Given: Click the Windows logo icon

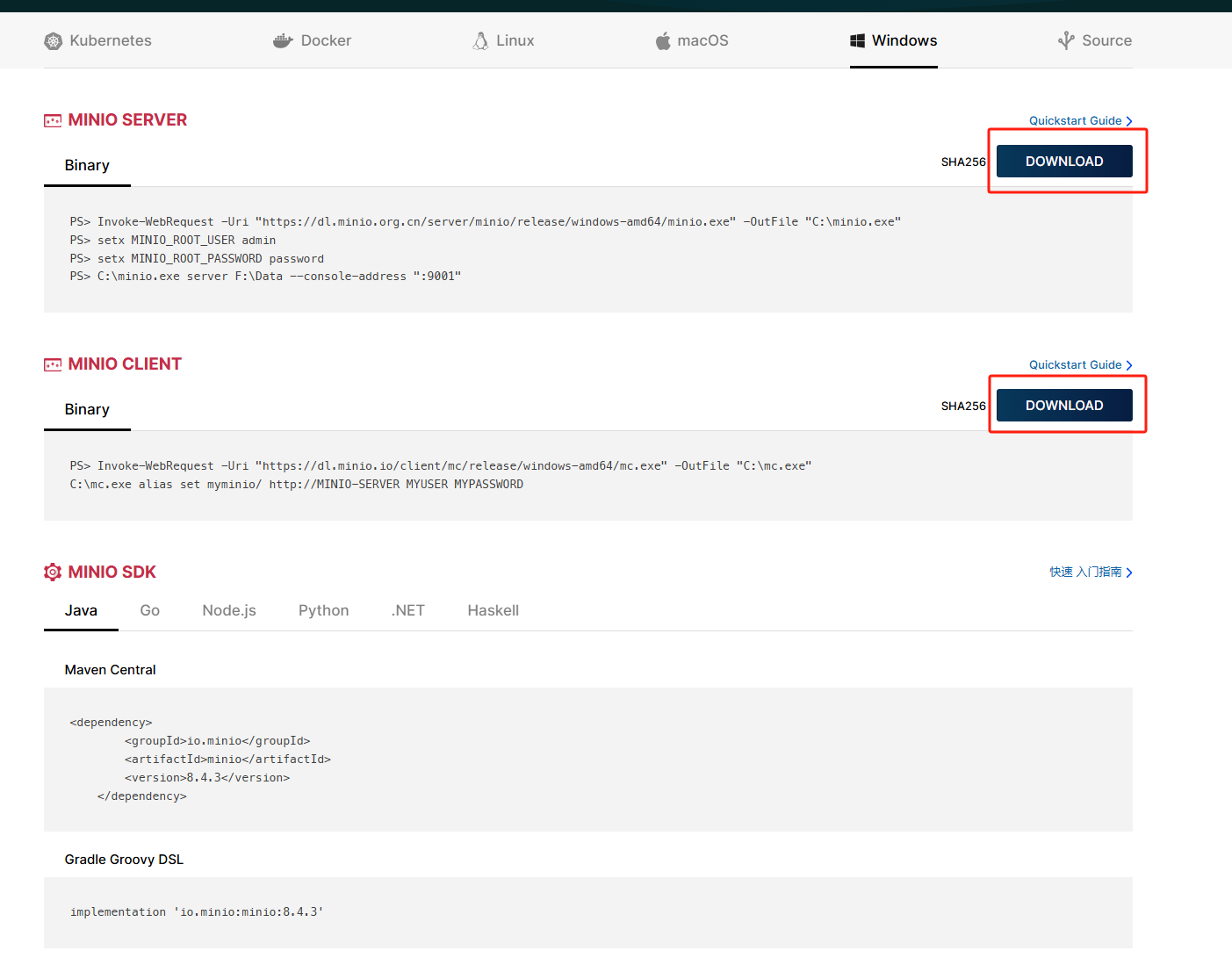Looking at the screenshot, I should [x=858, y=41].
